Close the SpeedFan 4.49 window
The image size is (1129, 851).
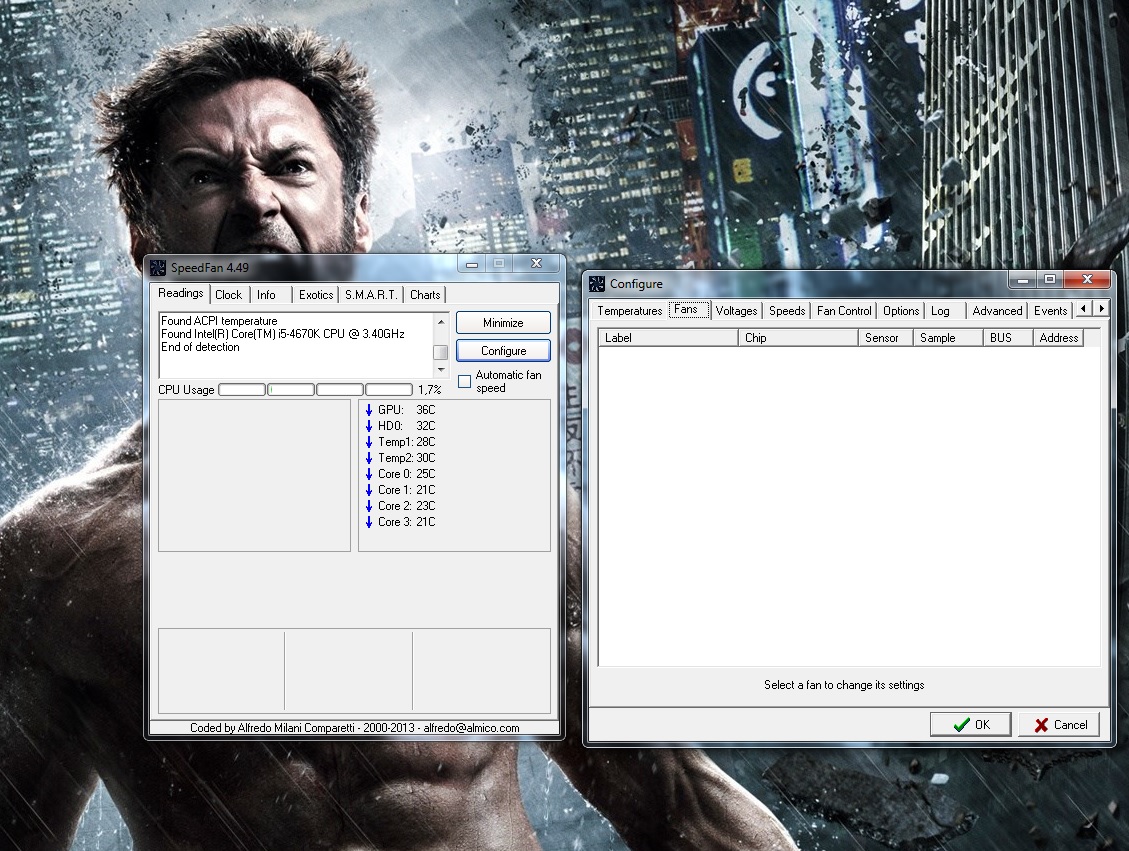(536, 264)
